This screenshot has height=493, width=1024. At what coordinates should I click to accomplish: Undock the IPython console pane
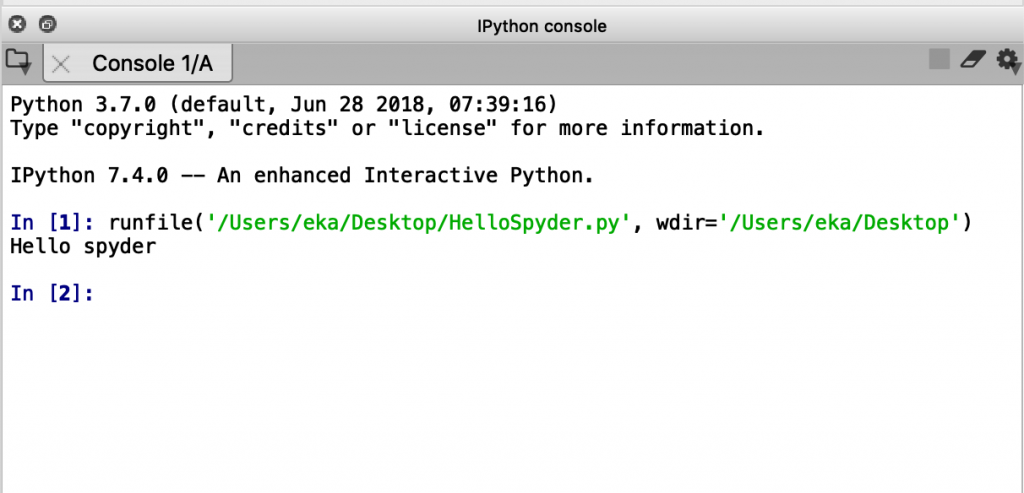point(48,25)
